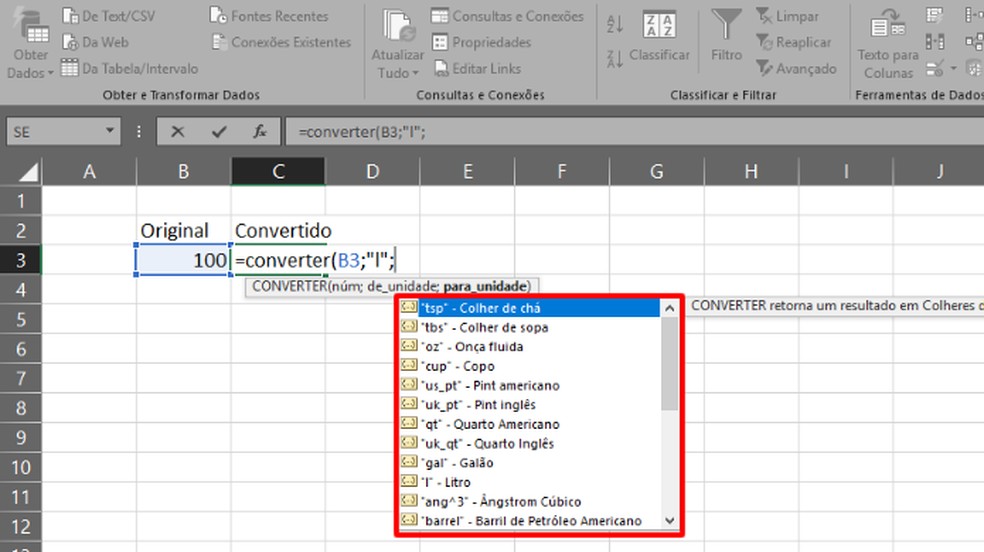Click Limpar filter button
The width and height of the screenshot is (984, 552).
(x=788, y=16)
